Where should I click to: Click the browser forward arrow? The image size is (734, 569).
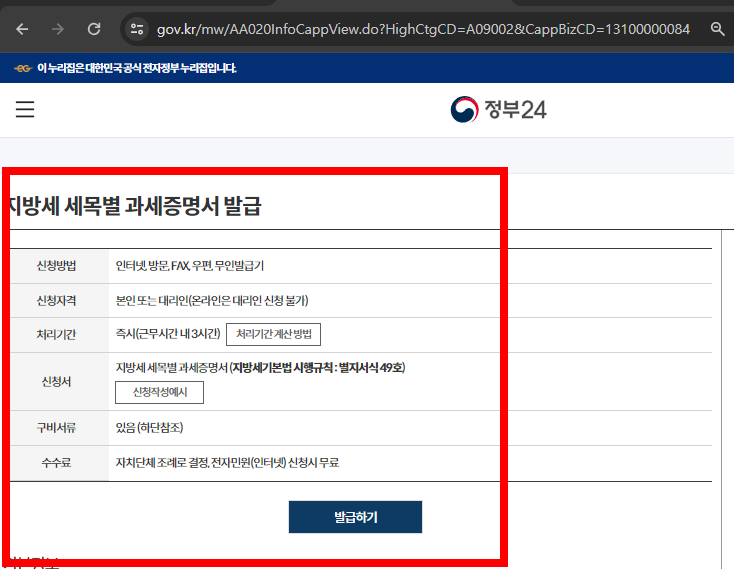click(58, 29)
